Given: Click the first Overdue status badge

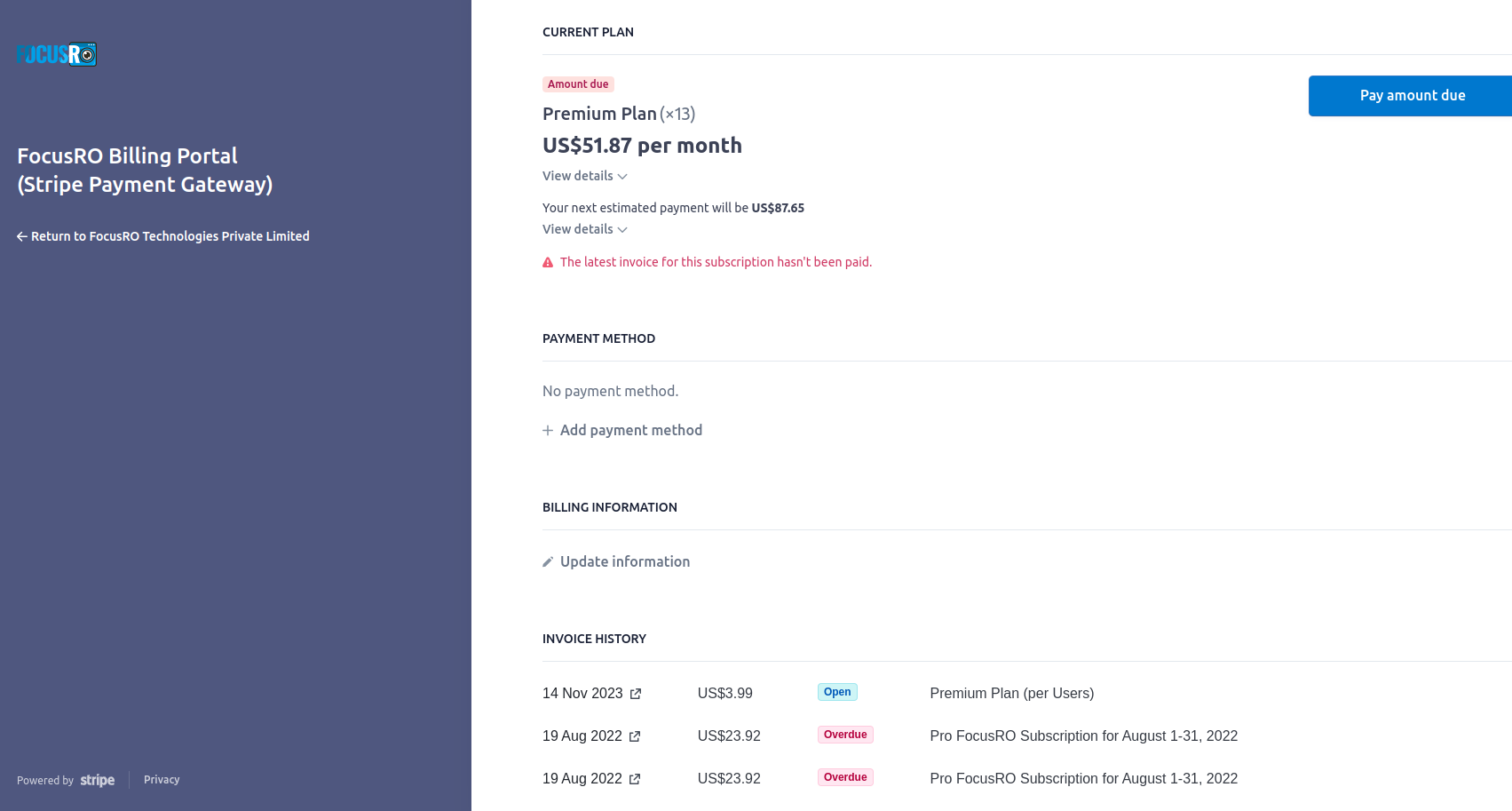Looking at the screenshot, I should coord(845,735).
